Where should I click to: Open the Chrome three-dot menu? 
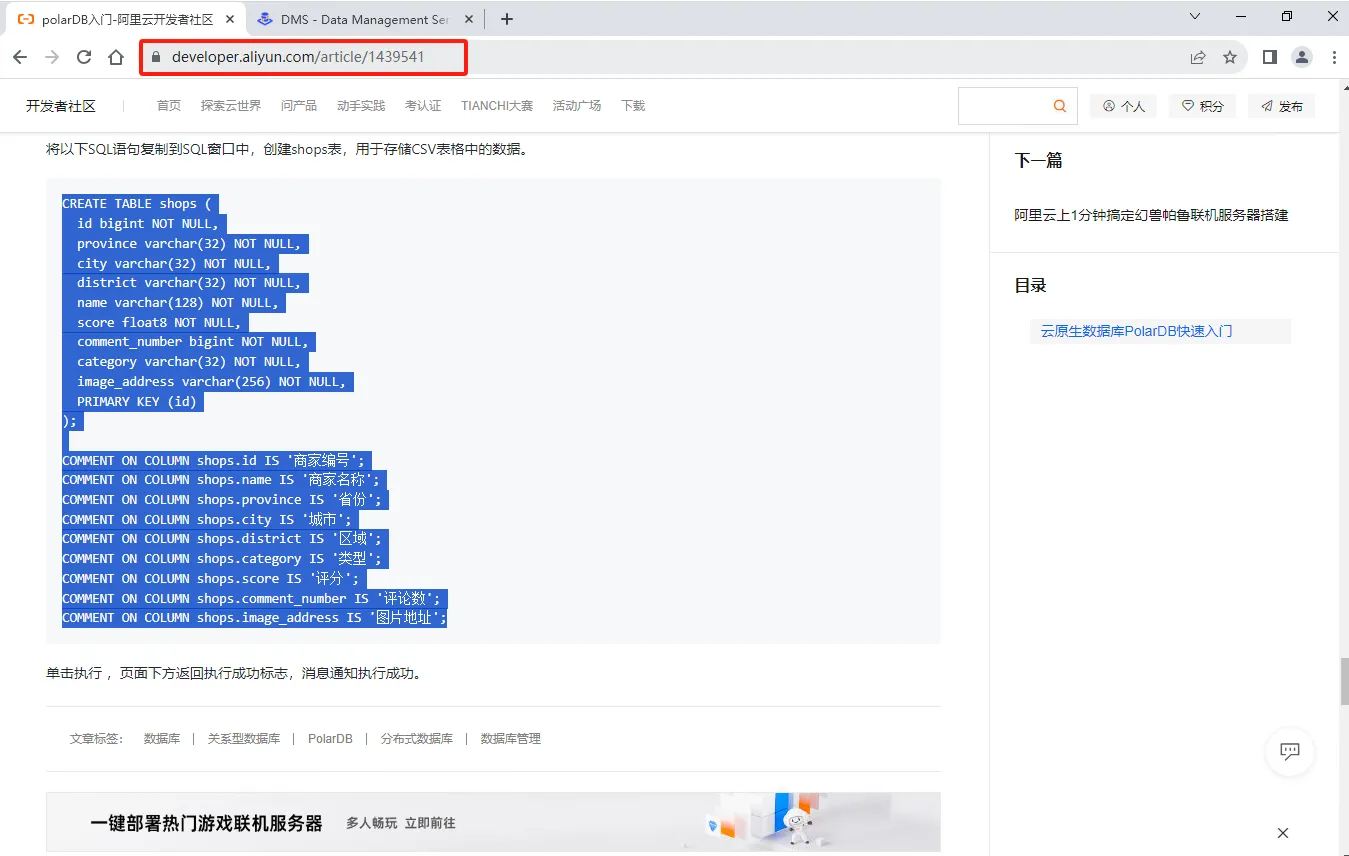[1335, 57]
